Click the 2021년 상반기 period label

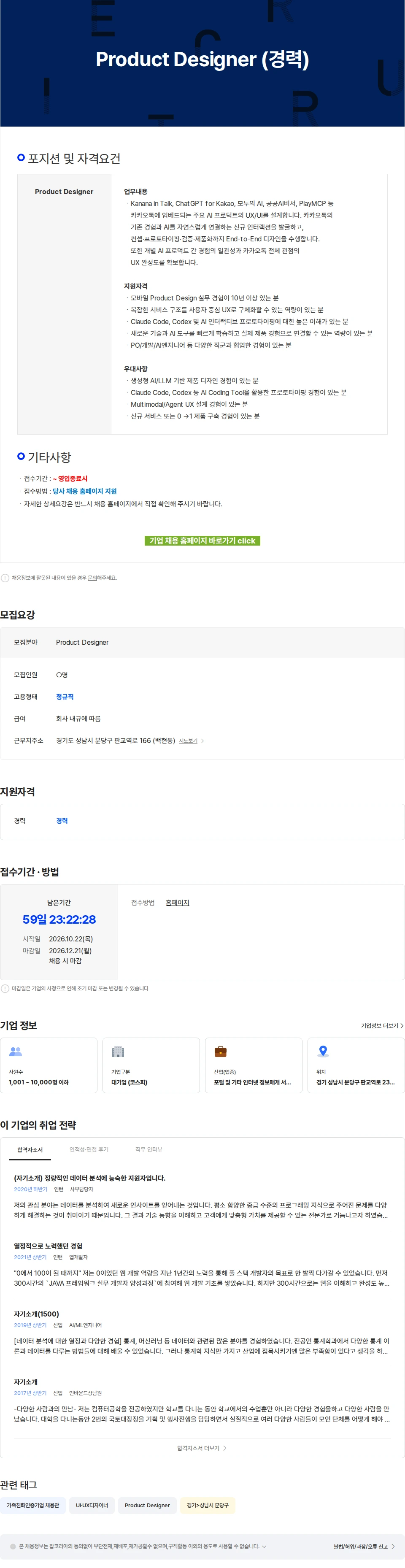[x=30, y=1257]
